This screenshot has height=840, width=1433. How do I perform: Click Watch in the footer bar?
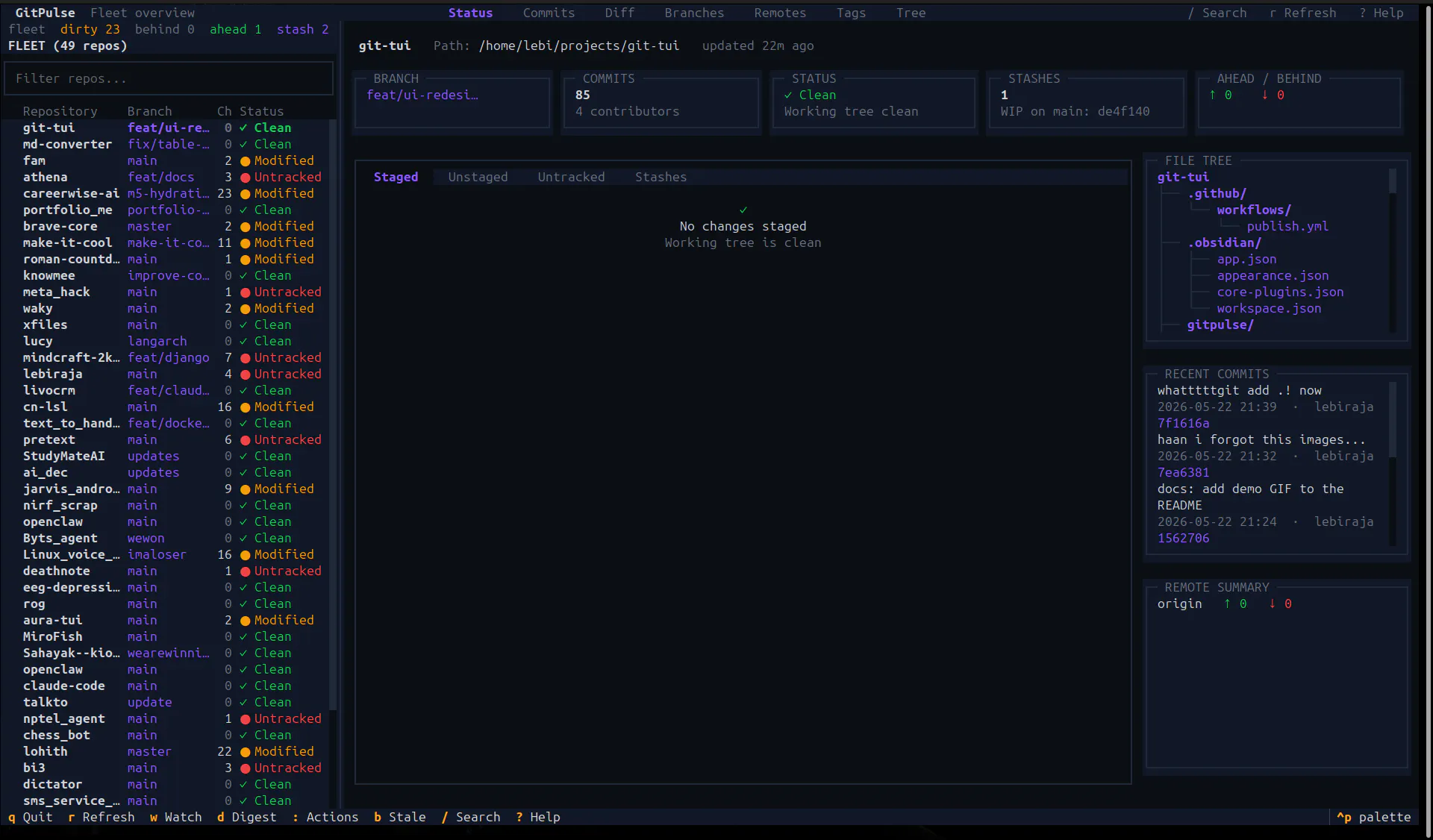[x=175, y=817]
